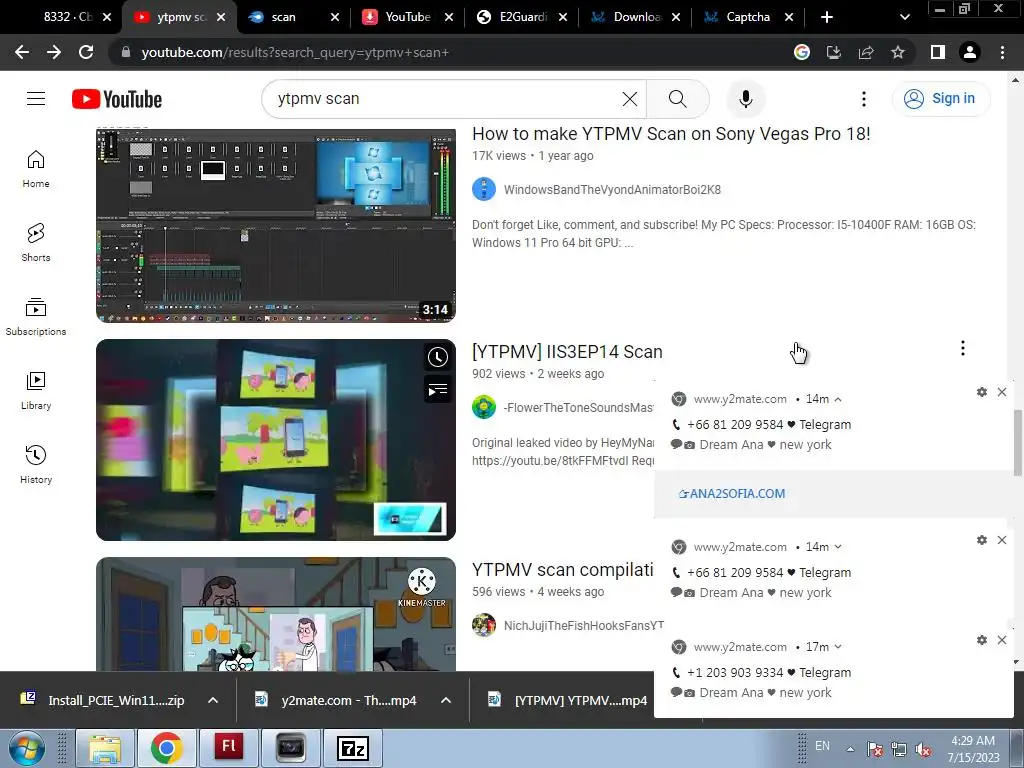Dismiss the 17m y2mate notification
1024x768 pixels.
click(x=1002, y=640)
